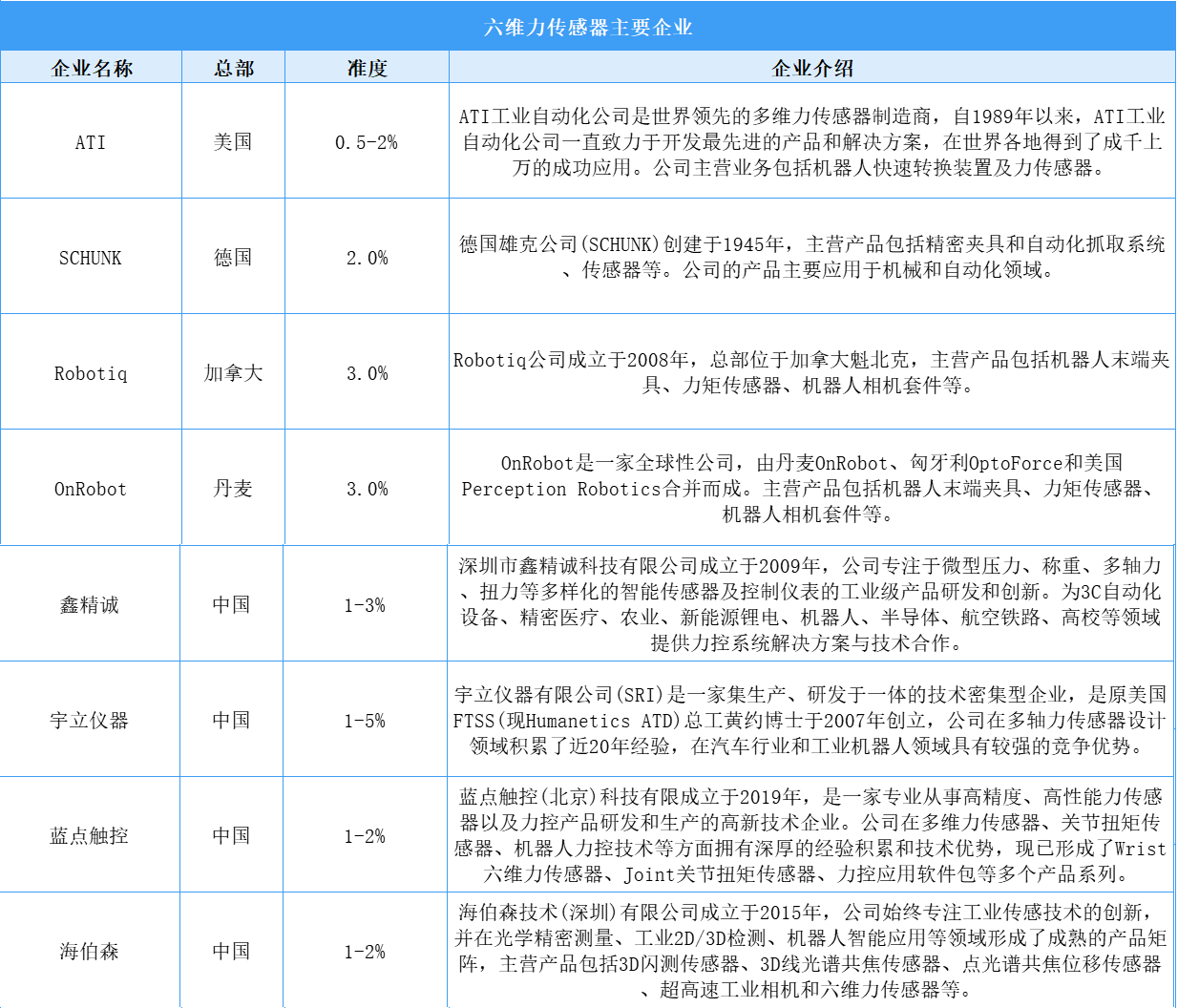Click the 中国 cell in 鑫精诚 row
Screen dimensions: 1178x1008
232,603
